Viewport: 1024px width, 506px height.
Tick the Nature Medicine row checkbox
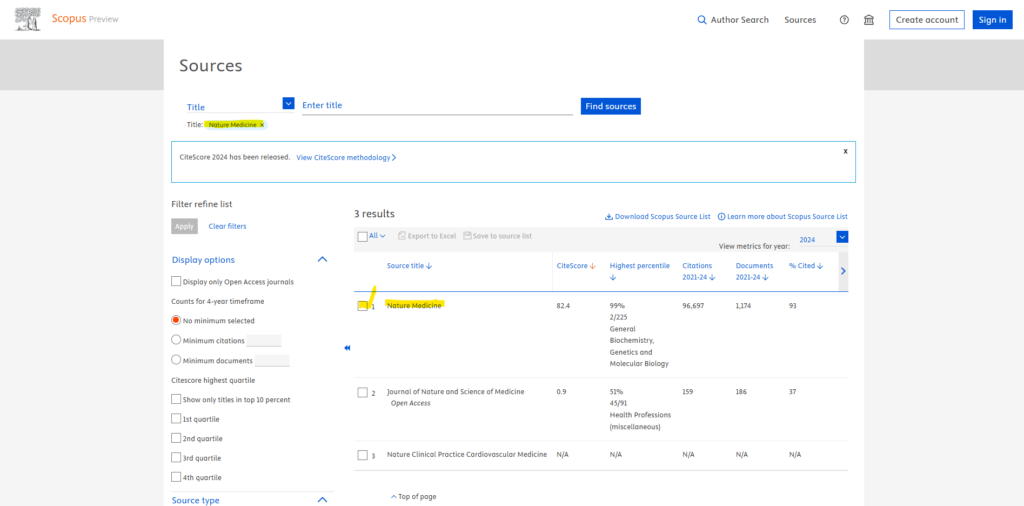click(362, 306)
